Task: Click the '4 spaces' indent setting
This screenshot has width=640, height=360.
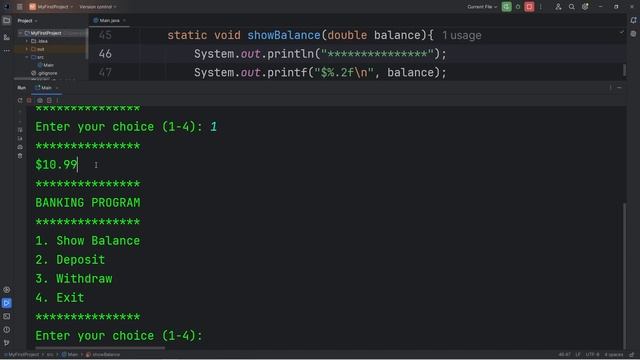Action: (x=613, y=355)
